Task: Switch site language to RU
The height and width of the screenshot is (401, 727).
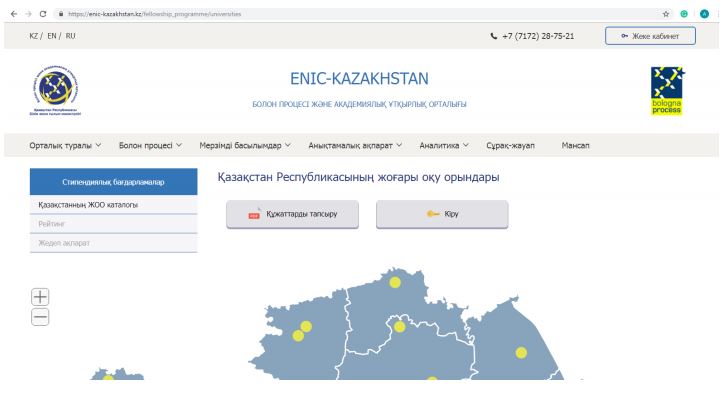Action: click(x=70, y=36)
